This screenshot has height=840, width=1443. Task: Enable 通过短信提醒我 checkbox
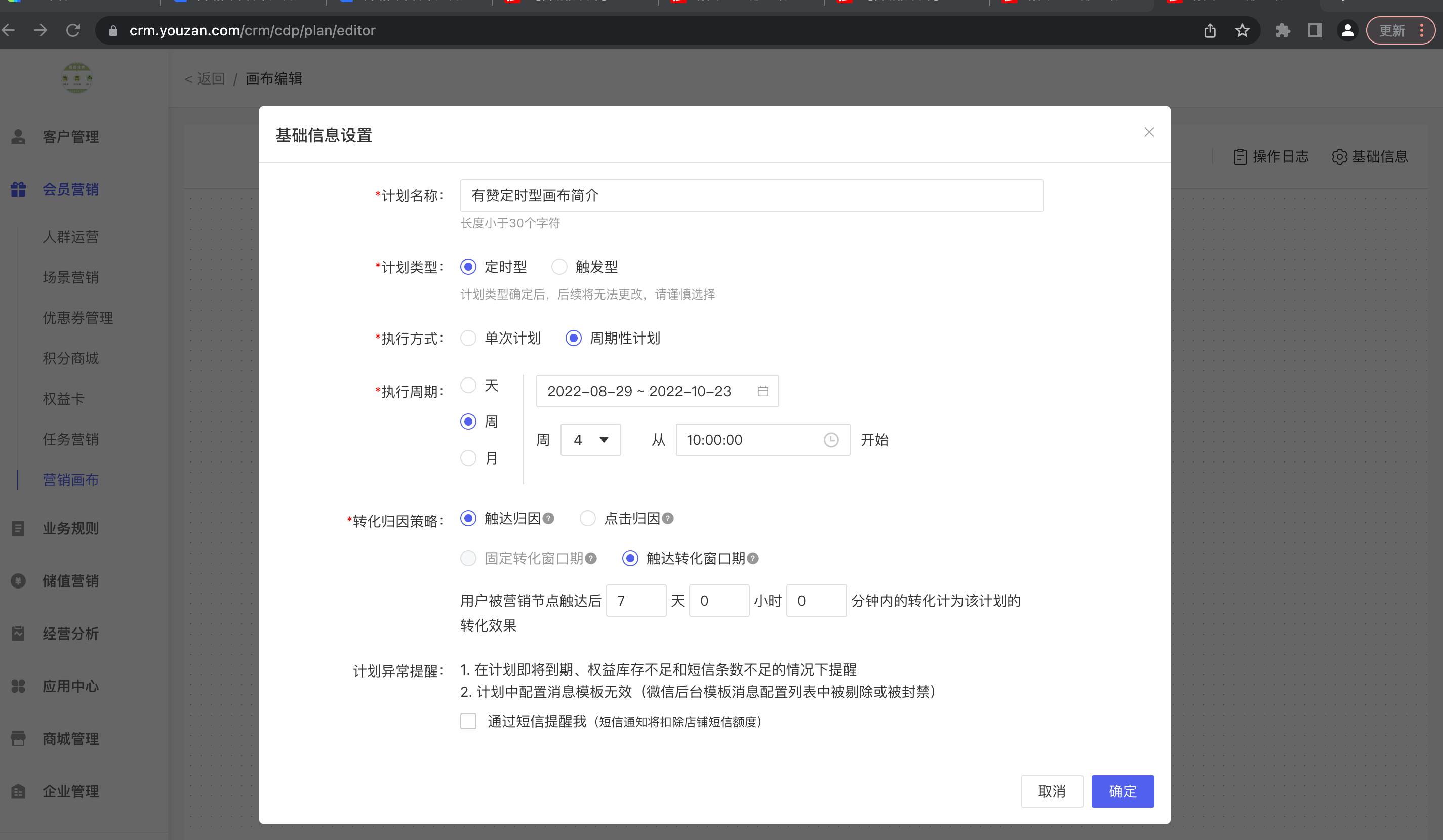(468, 721)
